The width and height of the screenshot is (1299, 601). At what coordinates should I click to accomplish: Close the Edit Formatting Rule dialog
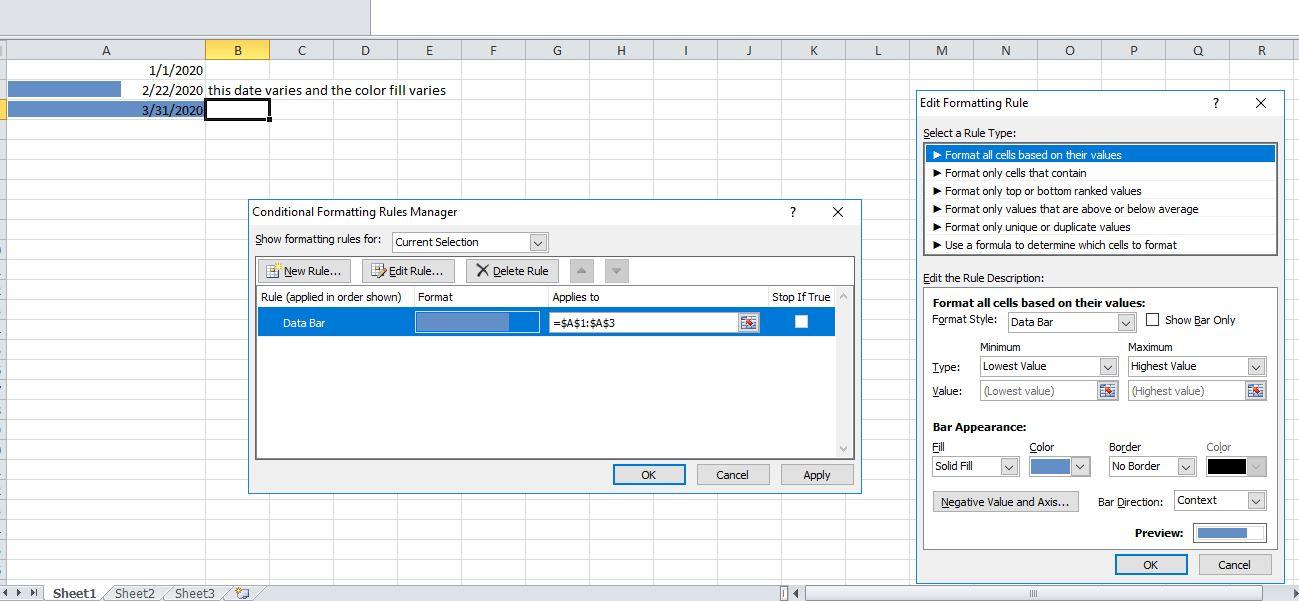tap(1261, 103)
